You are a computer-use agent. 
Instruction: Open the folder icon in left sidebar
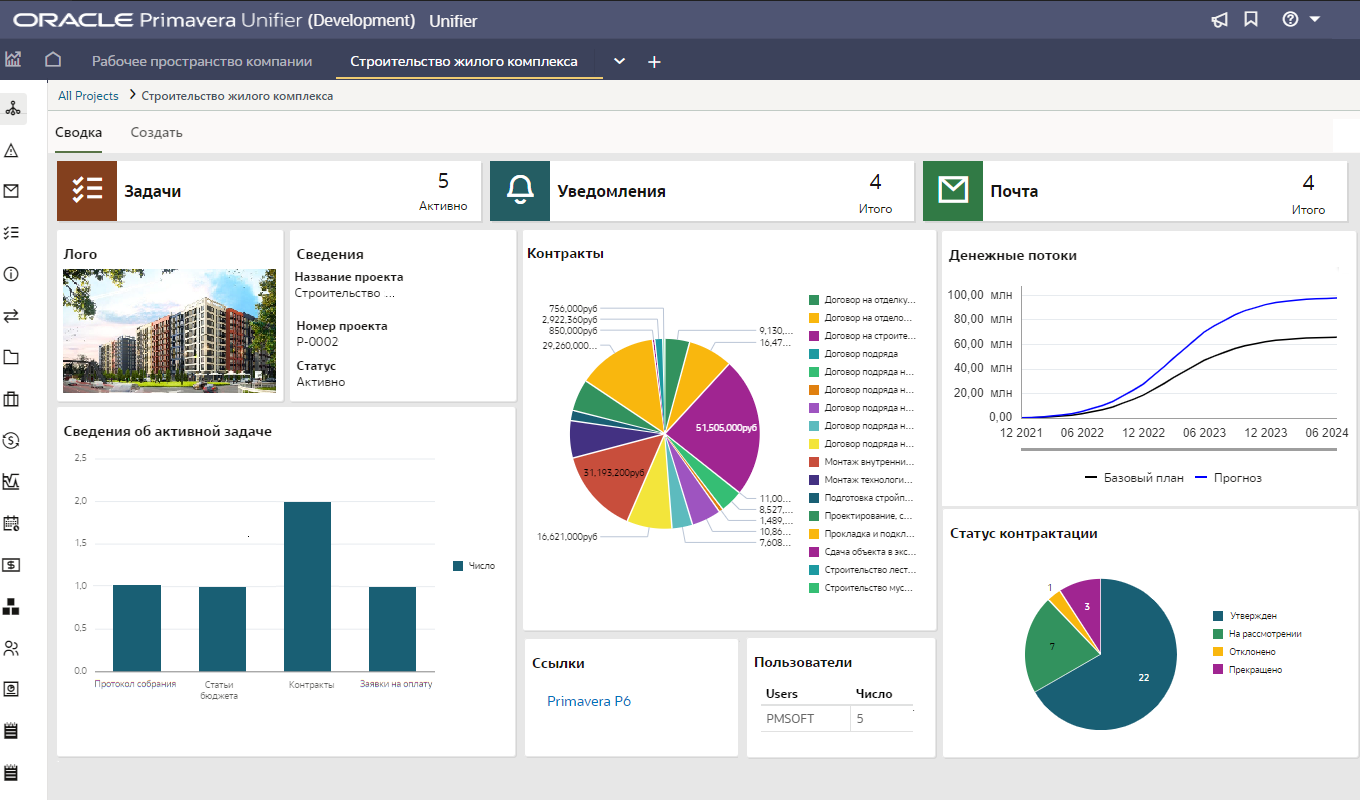click(12, 357)
